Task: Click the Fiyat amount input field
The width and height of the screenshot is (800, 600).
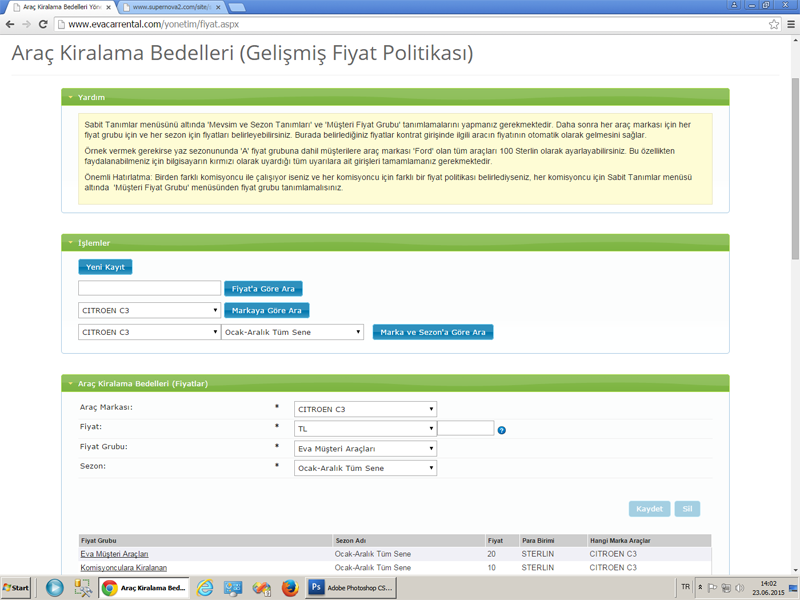Action: tap(466, 428)
